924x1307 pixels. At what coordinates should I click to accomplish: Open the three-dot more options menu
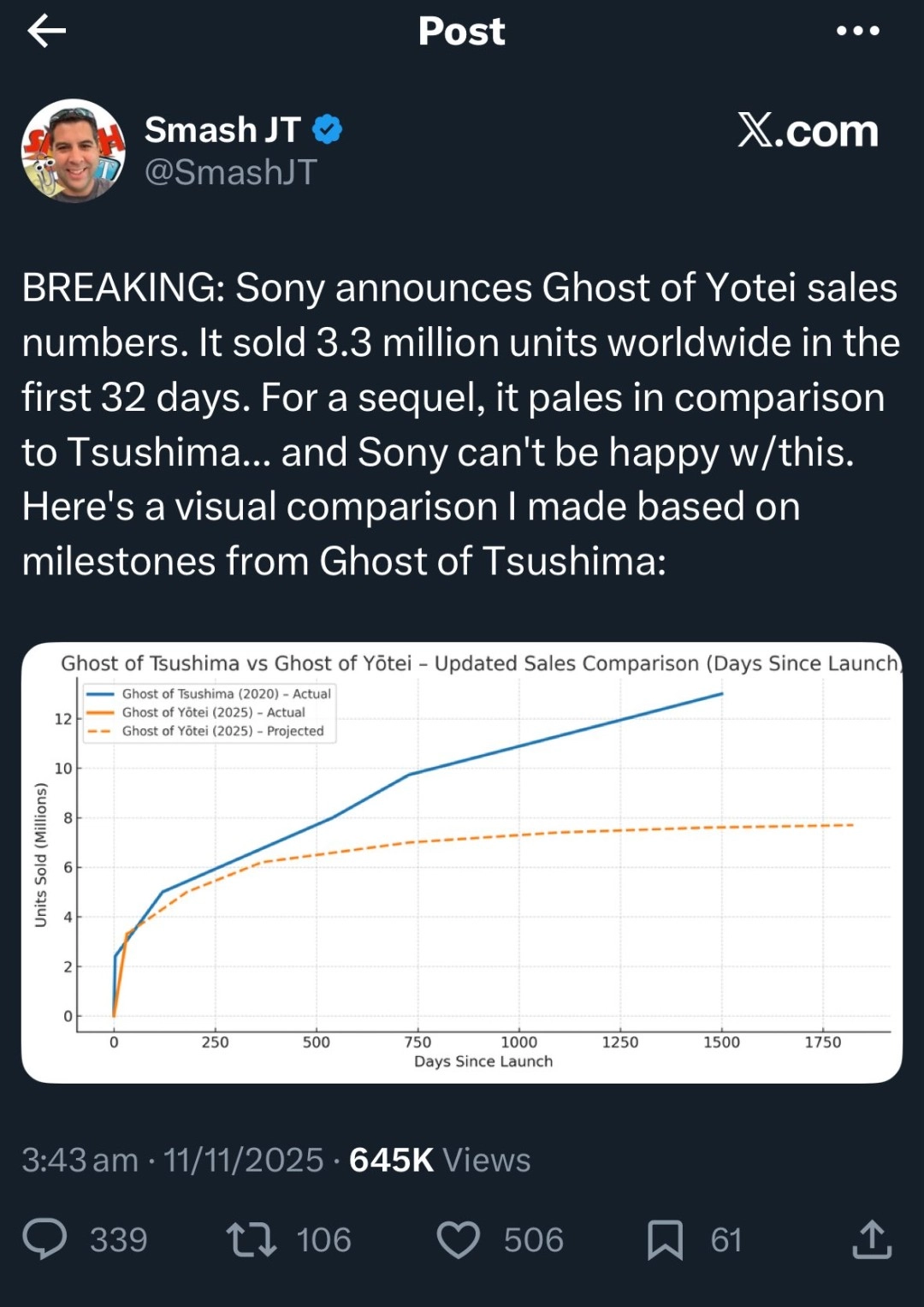[857, 32]
